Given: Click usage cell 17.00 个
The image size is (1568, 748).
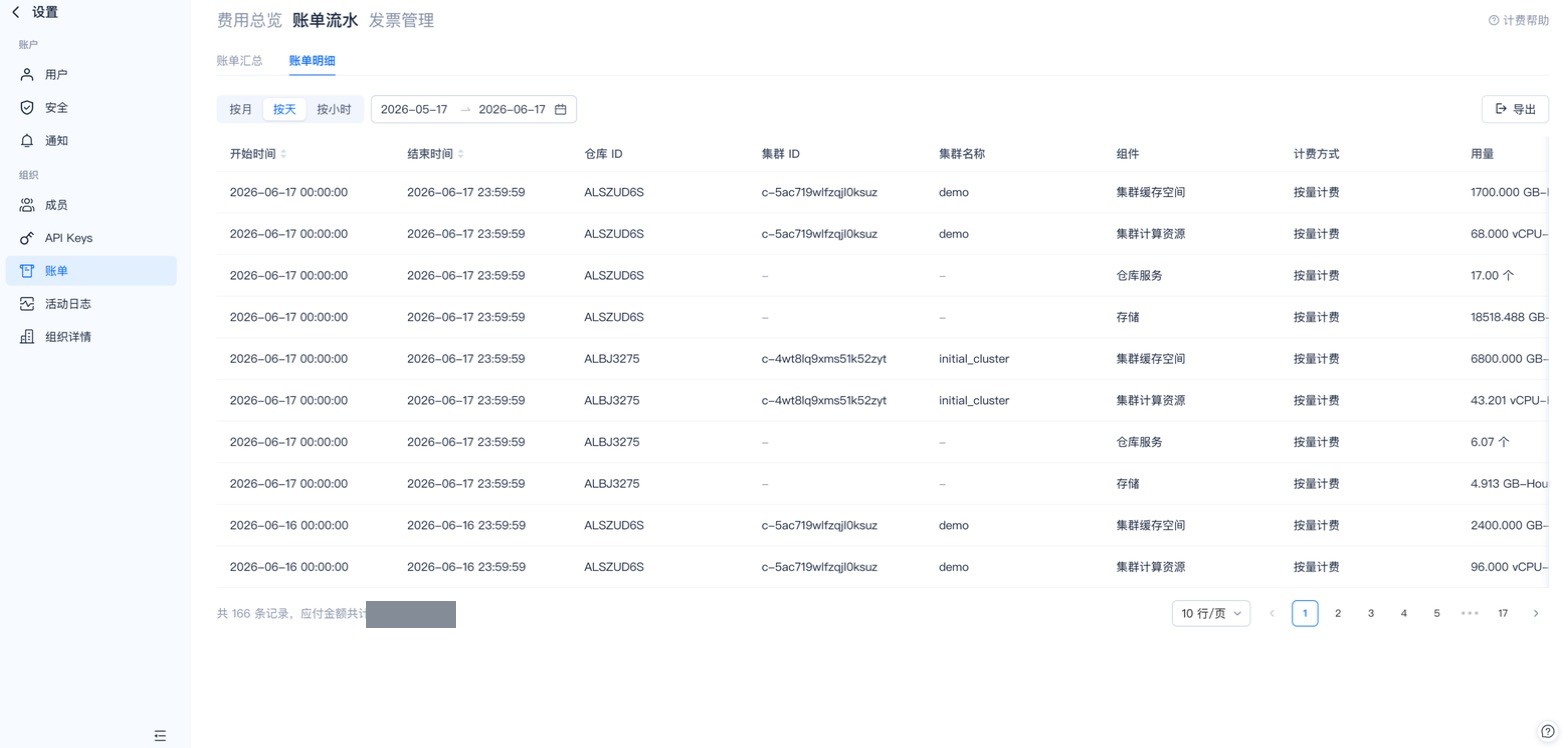Looking at the screenshot, I should tap(1492, 275).
